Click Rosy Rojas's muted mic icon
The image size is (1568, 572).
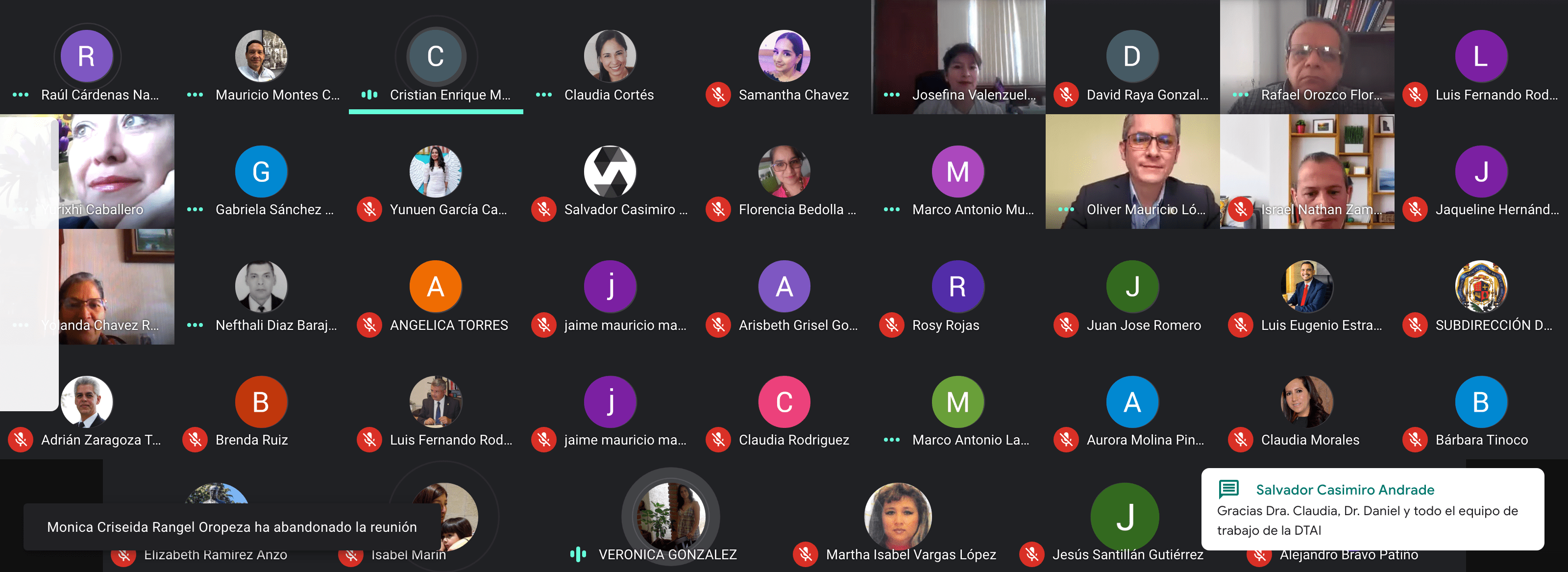[x=892, y=325]
